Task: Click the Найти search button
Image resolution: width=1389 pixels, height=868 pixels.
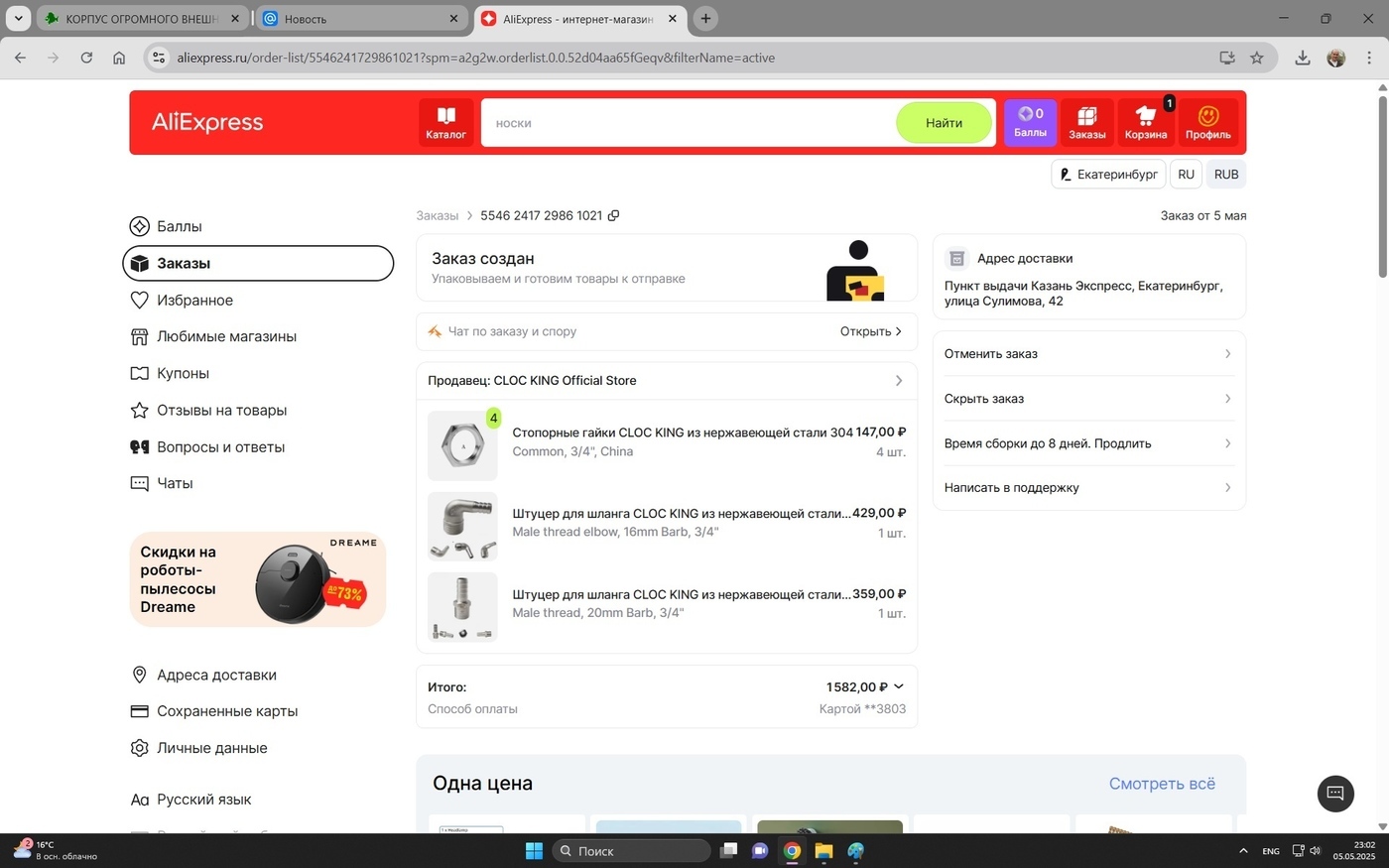Action: pyautogui.click(x=944, y=123)
